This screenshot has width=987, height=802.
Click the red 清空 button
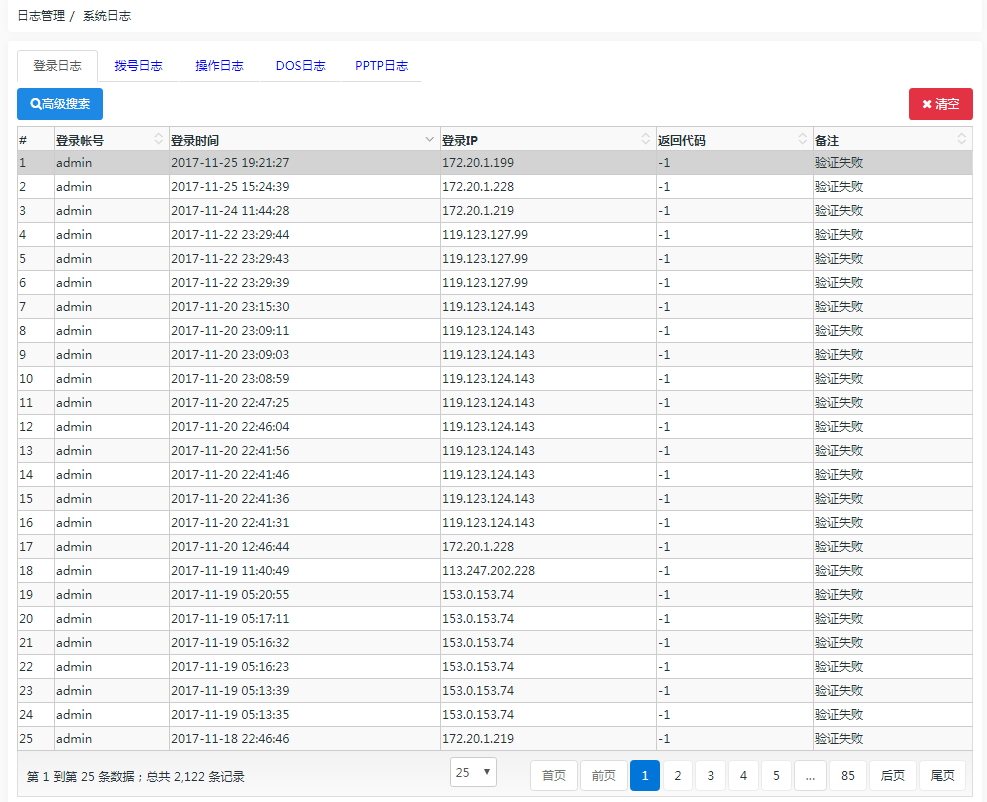tap(940, 104)
